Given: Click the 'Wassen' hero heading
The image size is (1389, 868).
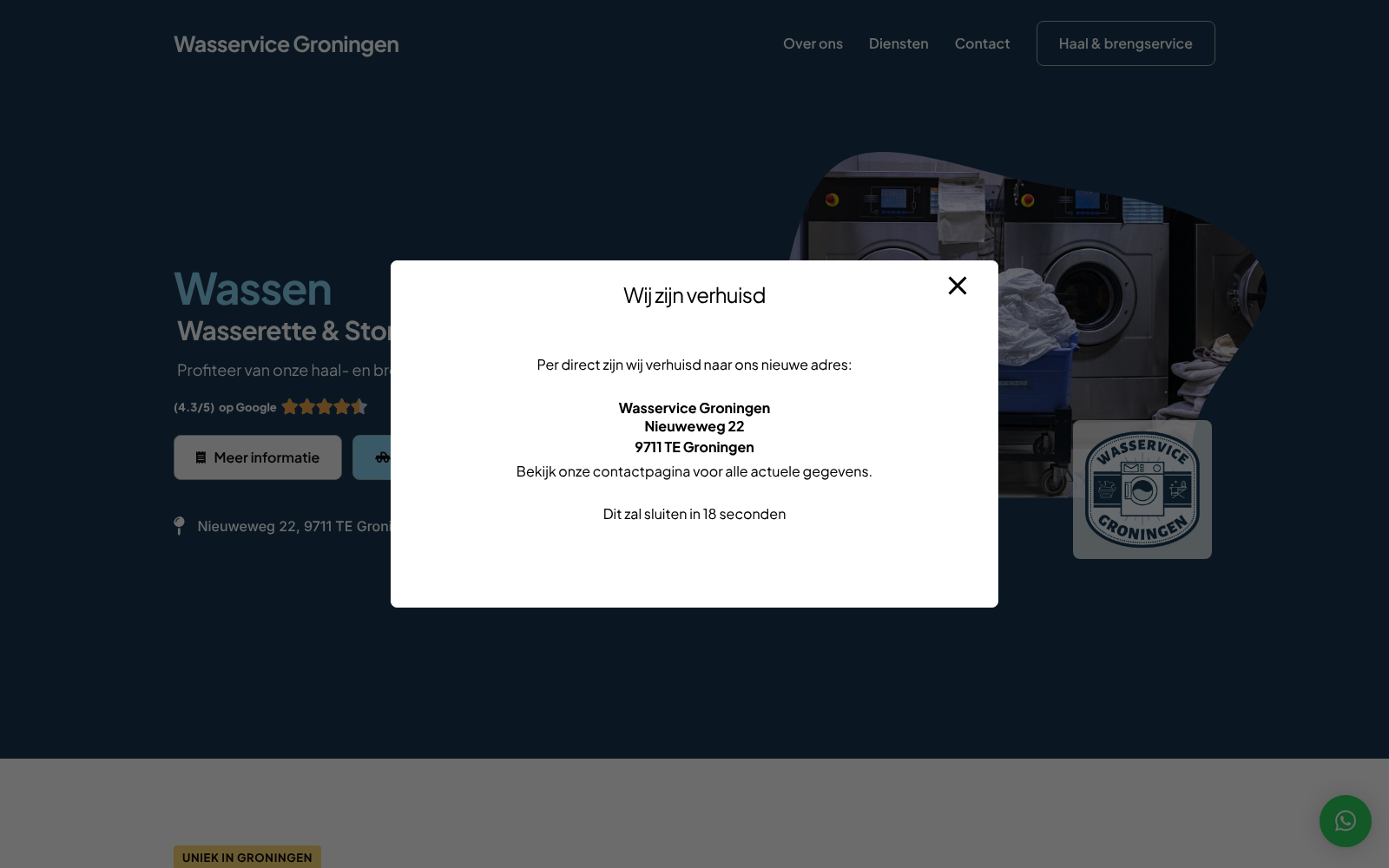Looking at the screenshot, I should coord(253,289).
